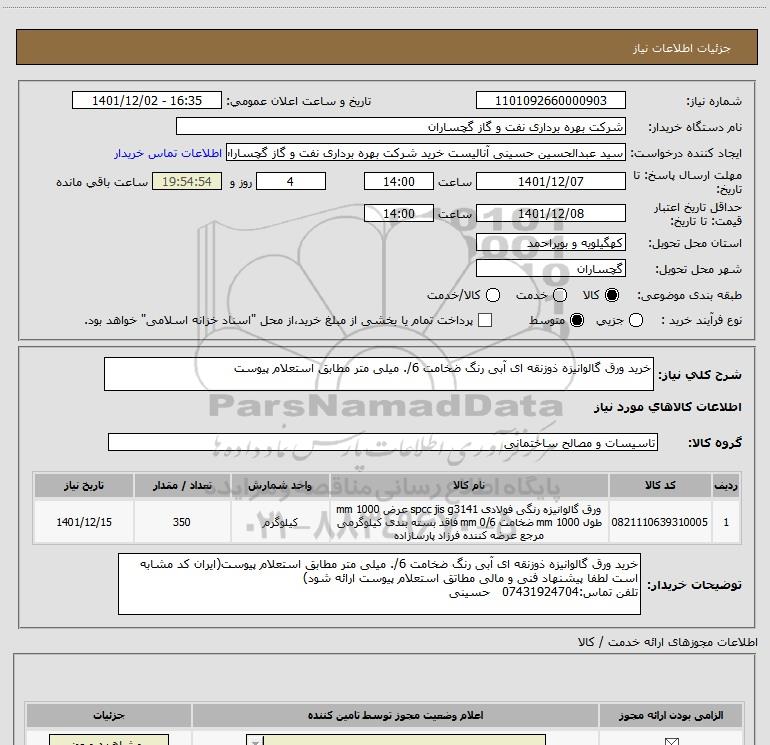Click the الزامی بودن ارائه مجوز column header
Screen dimensions: 770x745
click(x=671, y=716)
